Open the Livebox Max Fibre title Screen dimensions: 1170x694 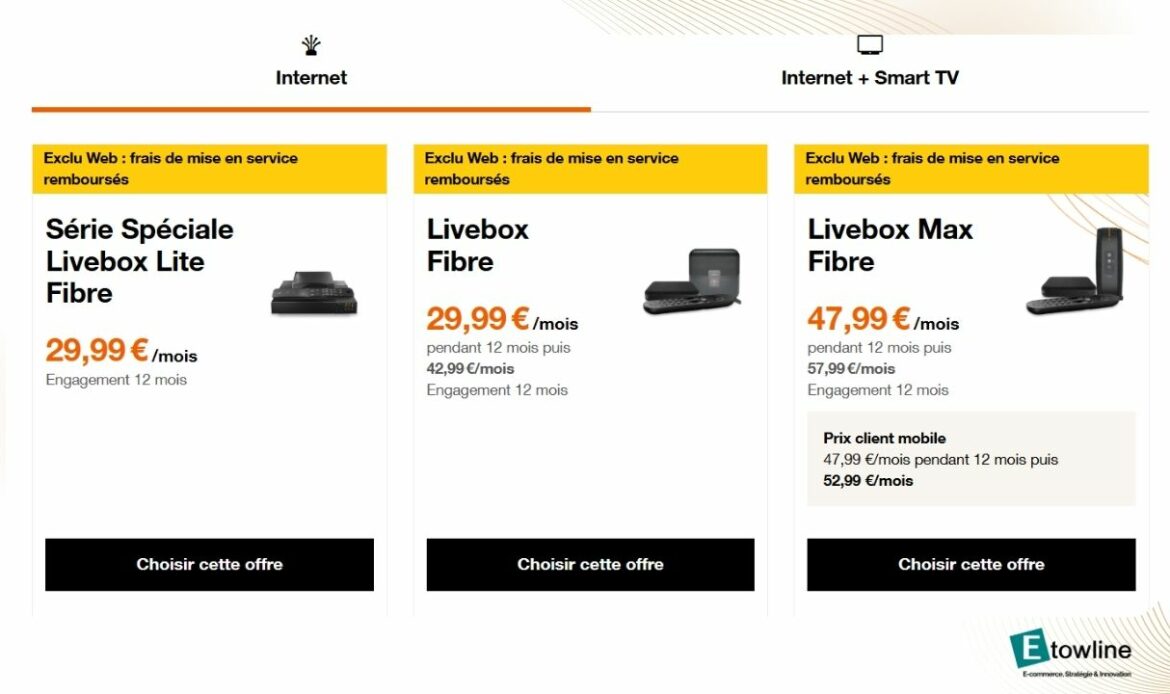pyautogui.click(x=889, y=245)
